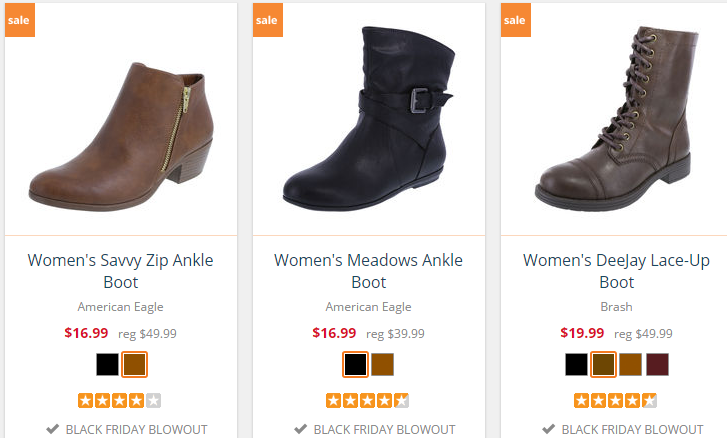Image resolution: width=727 pixels, height=438 pixels.
Task: Click the sale badge on DeeJay Lace-Up boot
Action: [x=514, y=20]
